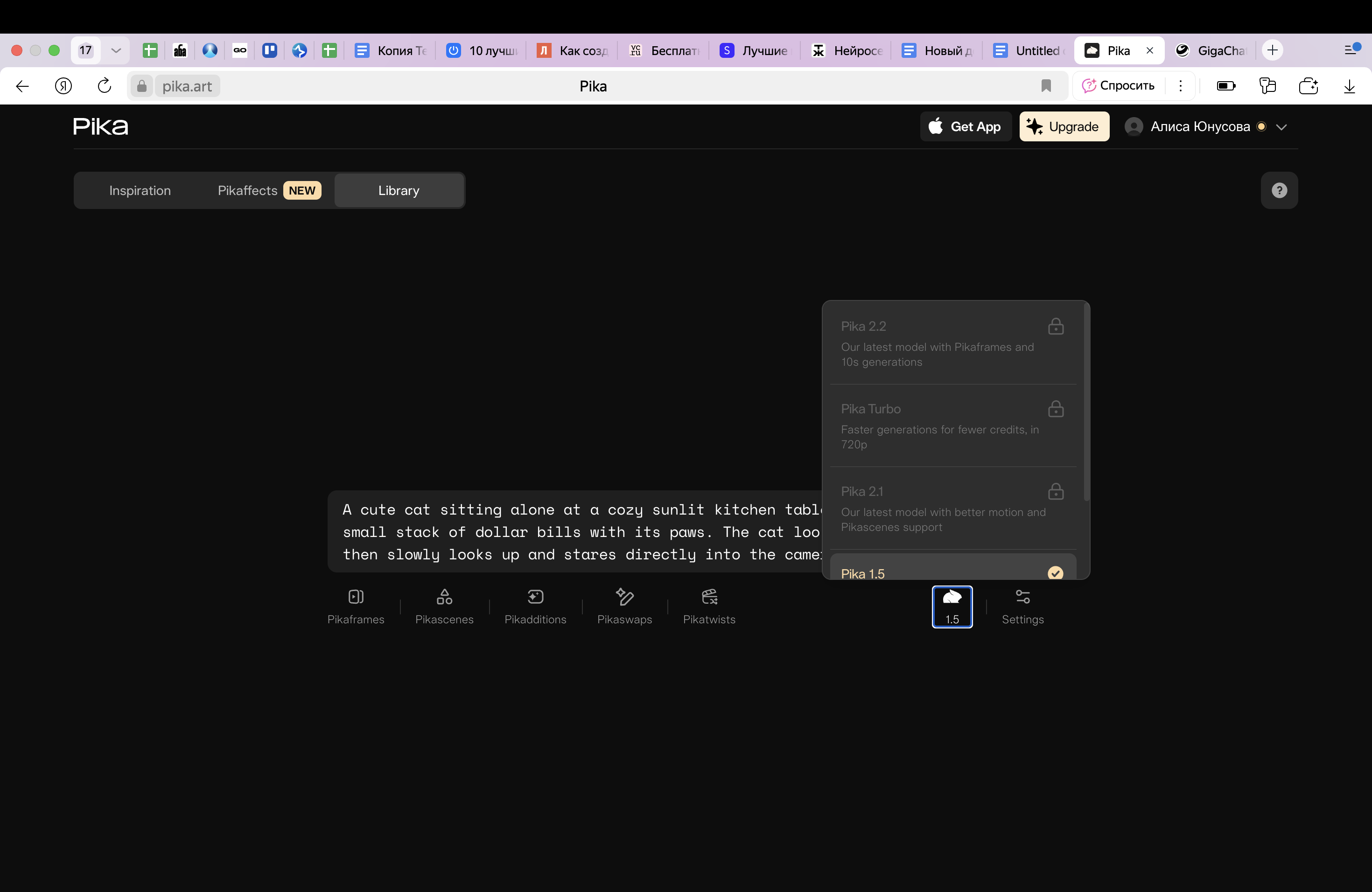This screenshot has width=1372, height=892.
Task: Switch to the Нейросе tab
Action: (847, 50)
